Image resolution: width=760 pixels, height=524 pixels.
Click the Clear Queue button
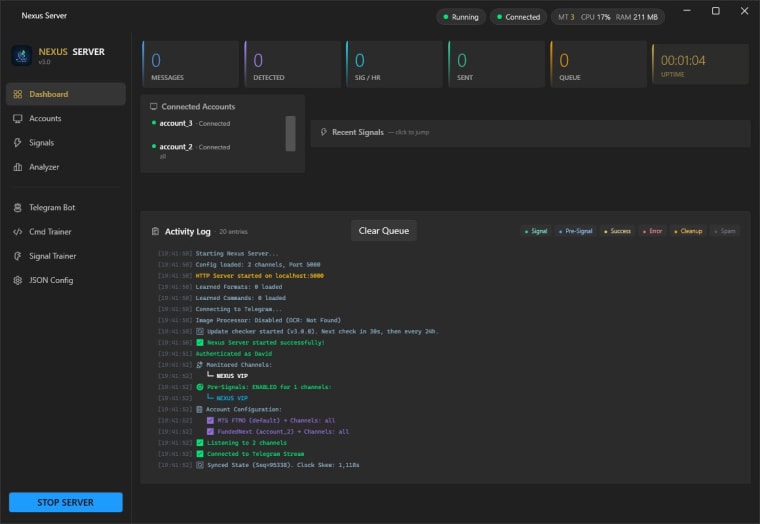coord(383,231)
